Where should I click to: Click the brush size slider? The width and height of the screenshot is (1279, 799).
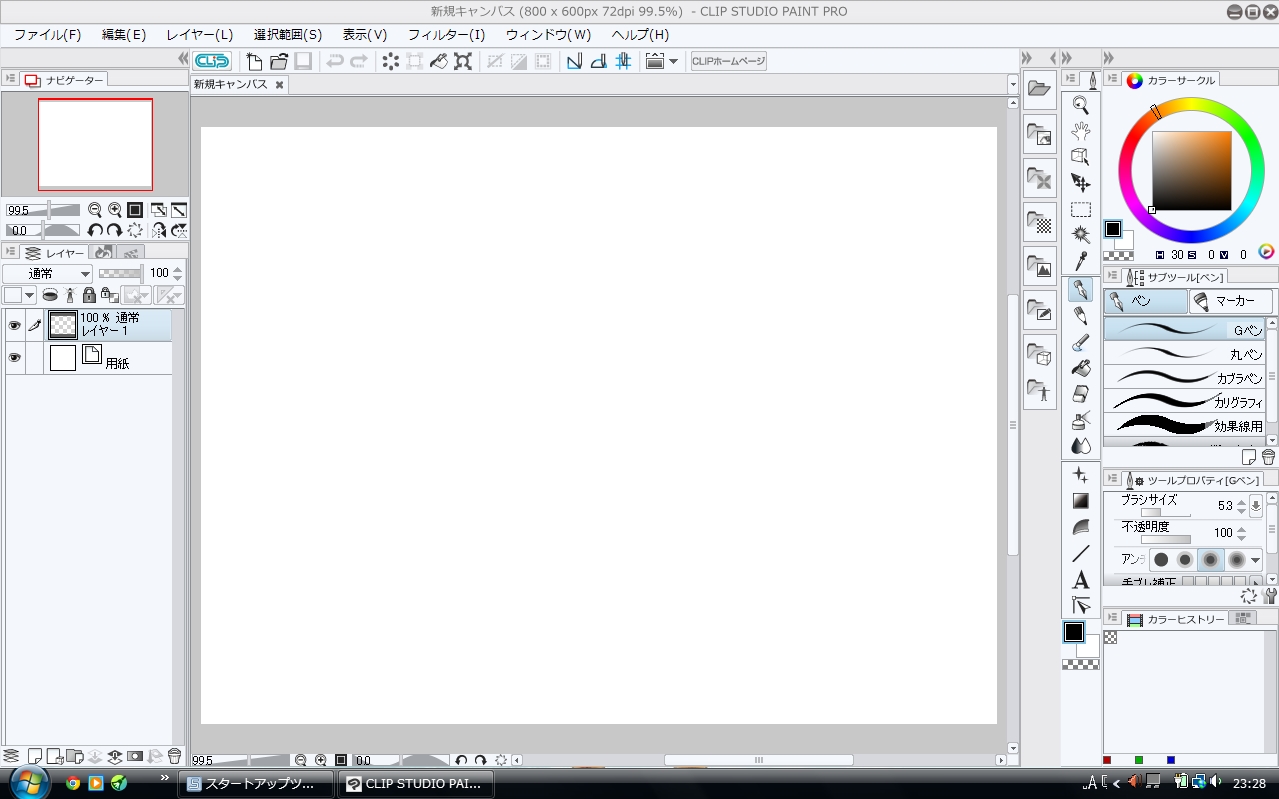(x=1165, y=512)
